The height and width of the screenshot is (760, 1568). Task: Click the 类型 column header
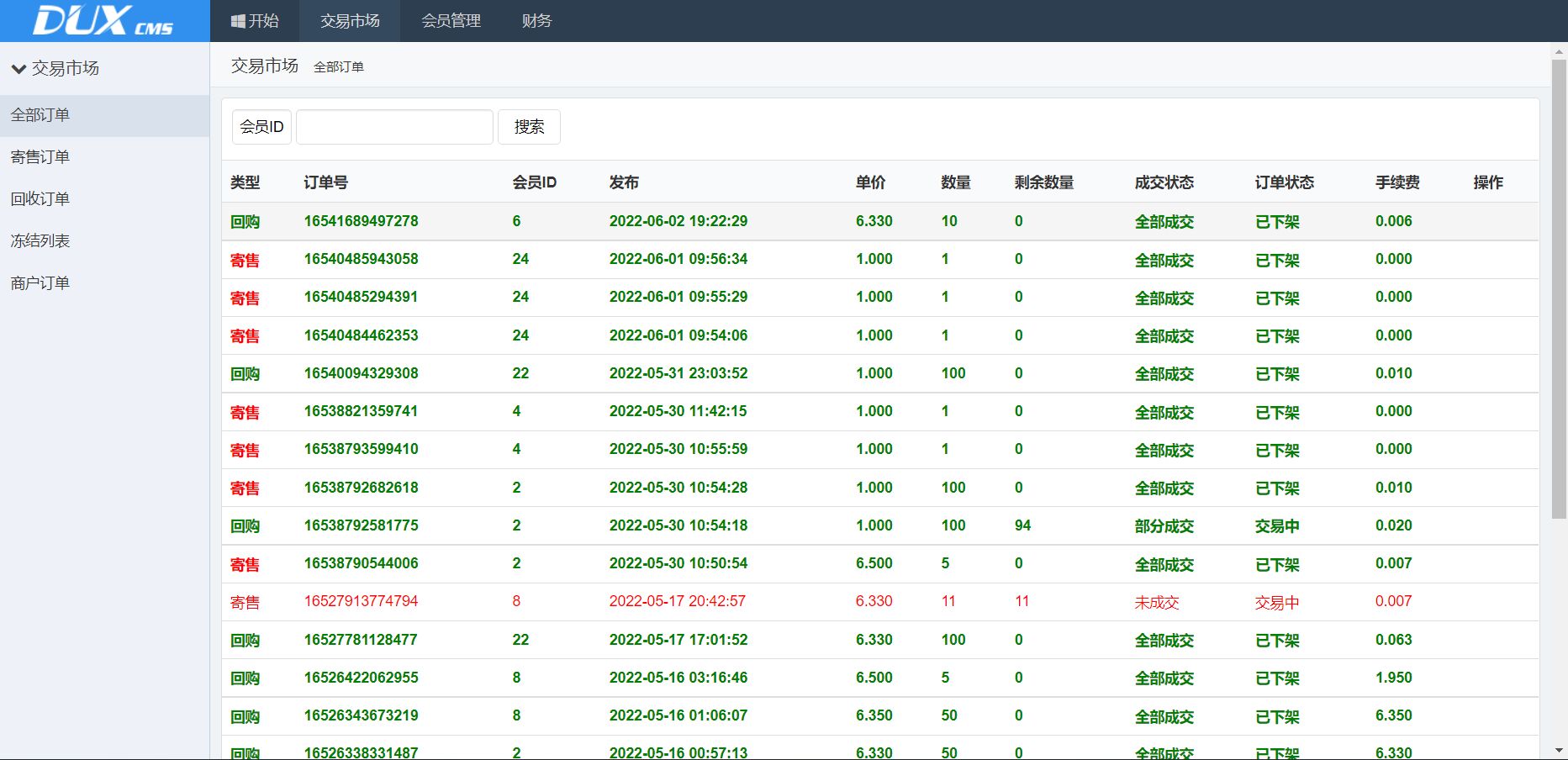pyautogui.click(x=245, y=182)
